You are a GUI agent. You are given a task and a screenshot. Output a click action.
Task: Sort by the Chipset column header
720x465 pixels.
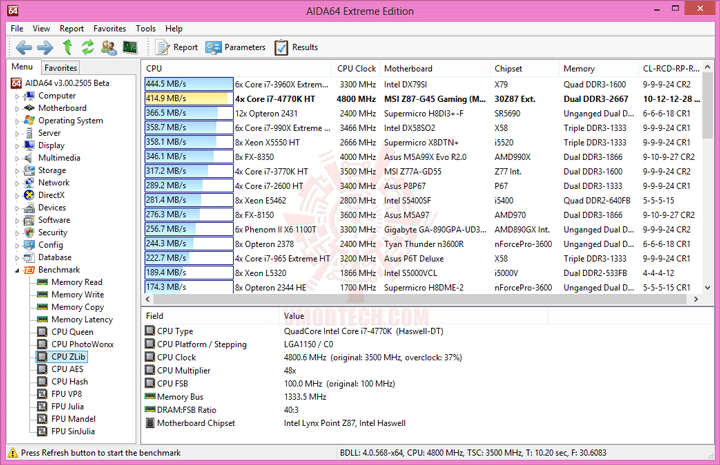(525, 68)
